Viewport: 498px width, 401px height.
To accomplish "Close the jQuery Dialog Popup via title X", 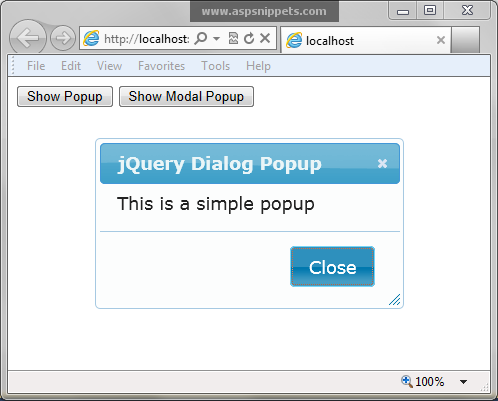I will tap(382, 163).
